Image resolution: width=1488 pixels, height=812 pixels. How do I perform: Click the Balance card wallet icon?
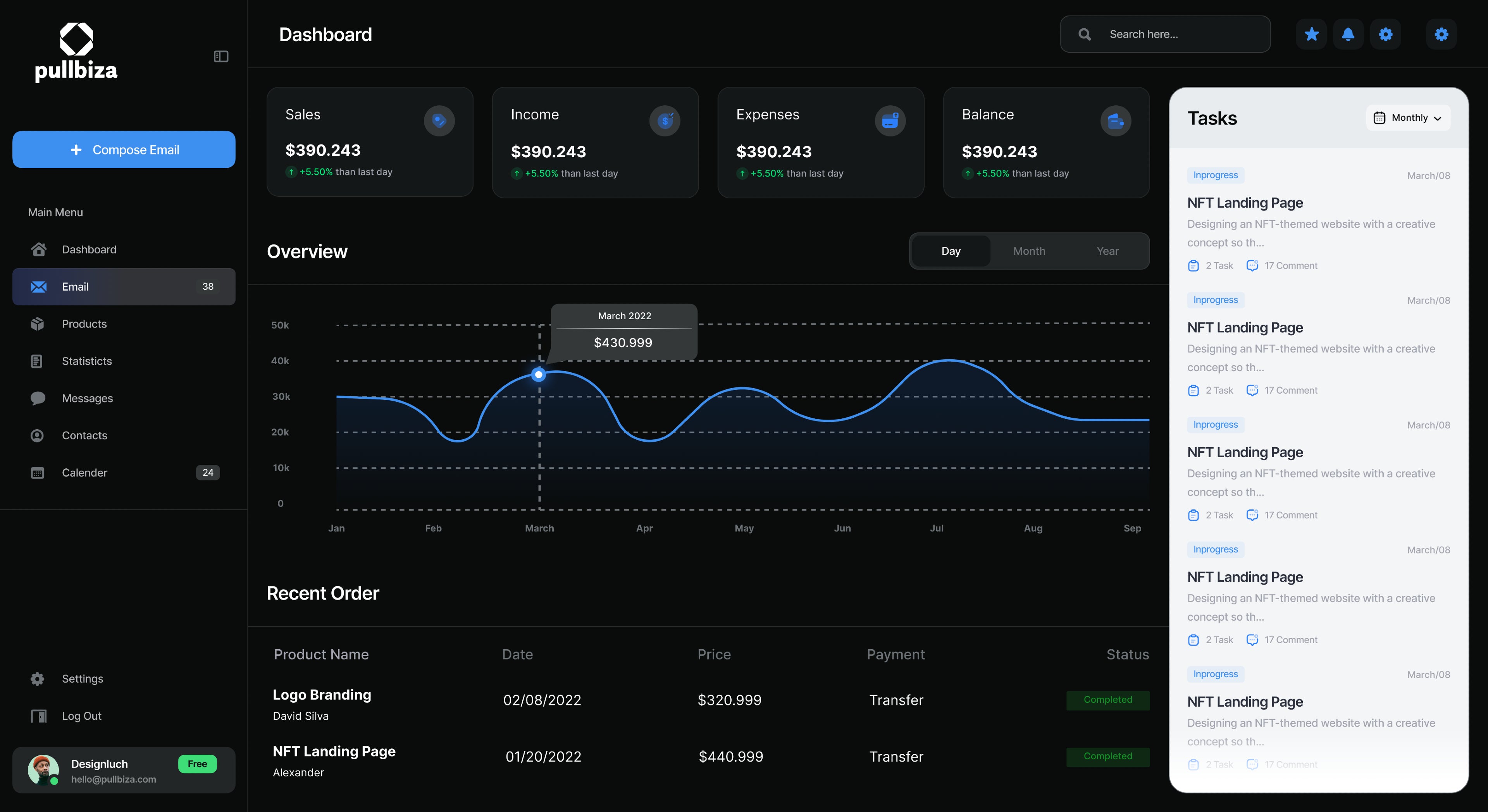[1116, 121]
